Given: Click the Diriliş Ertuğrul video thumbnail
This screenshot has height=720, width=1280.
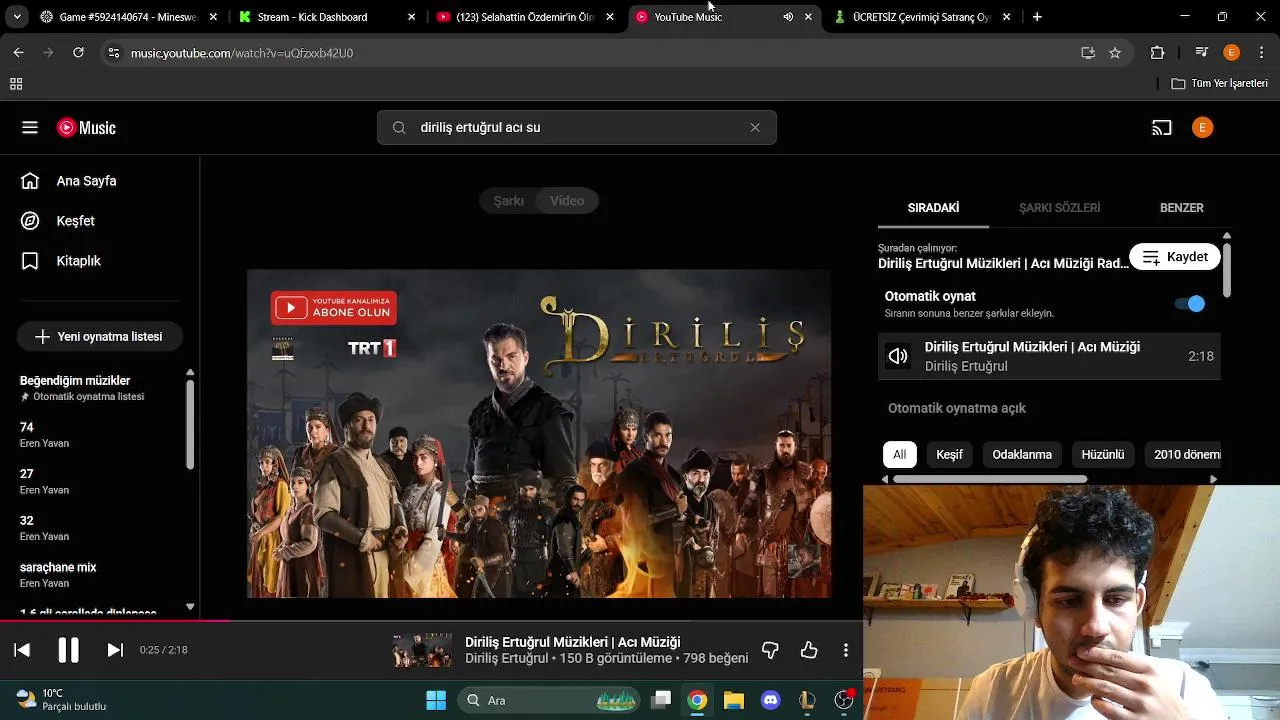Looking at the screenshot, I should pos(539,434).
